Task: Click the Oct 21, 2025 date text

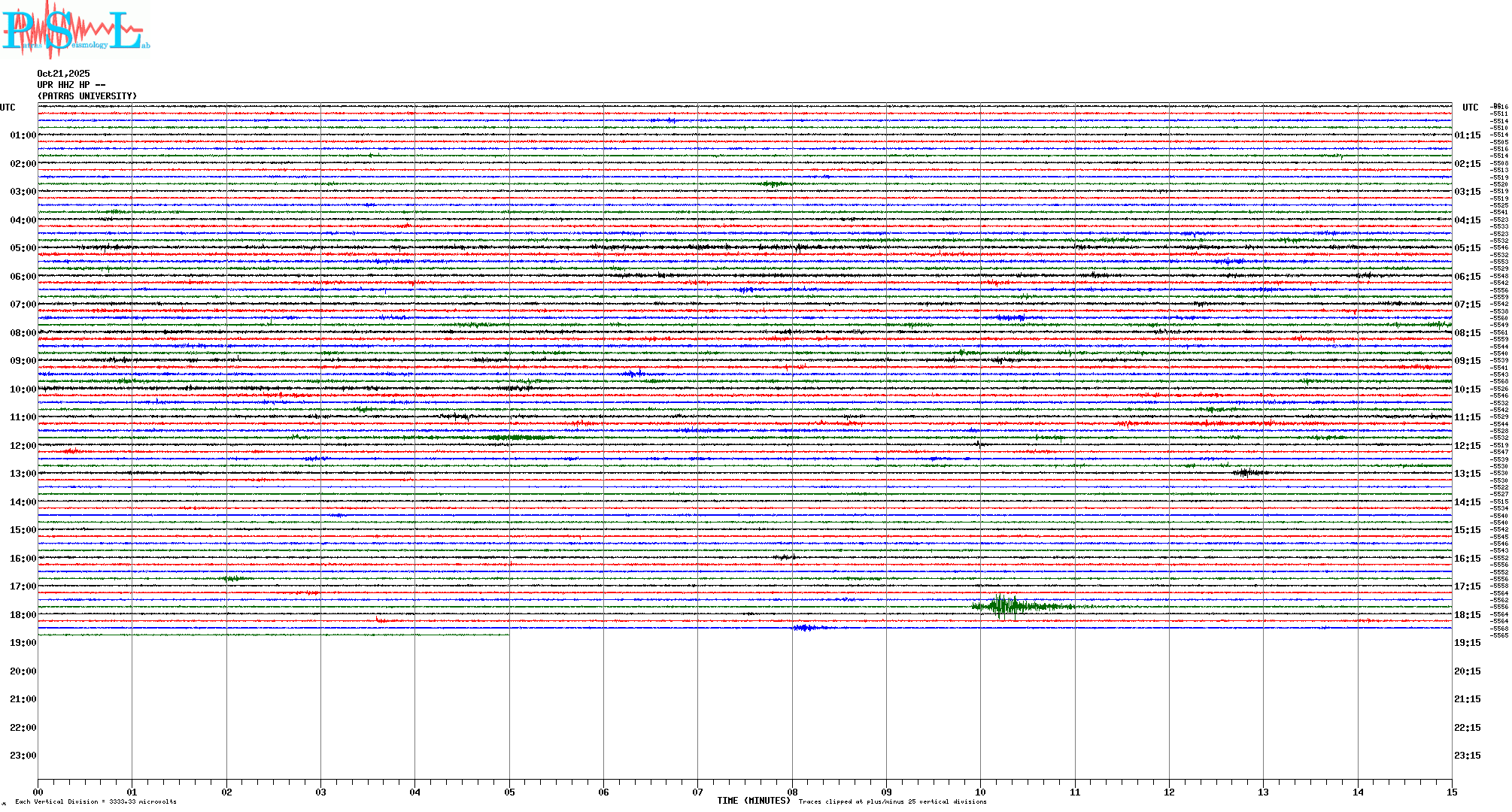Action: 63,74
